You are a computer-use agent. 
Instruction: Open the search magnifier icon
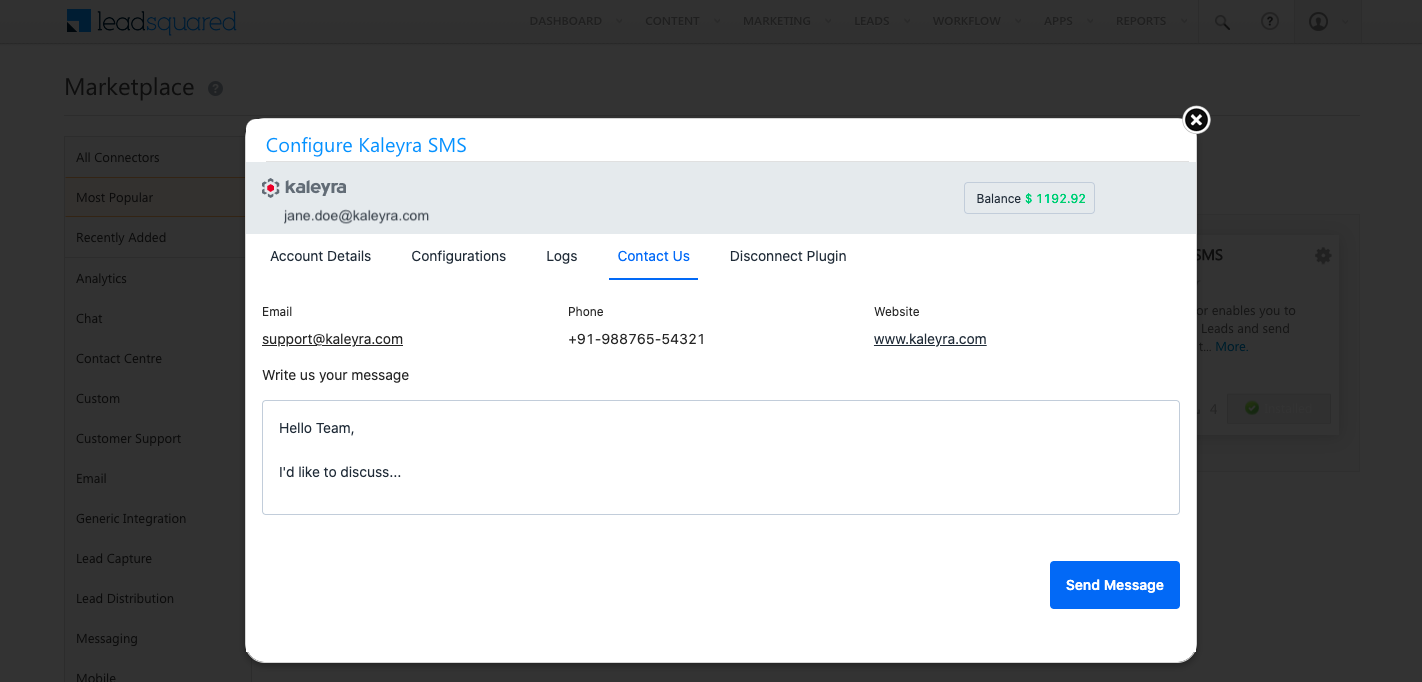[x=1222, y=21]
